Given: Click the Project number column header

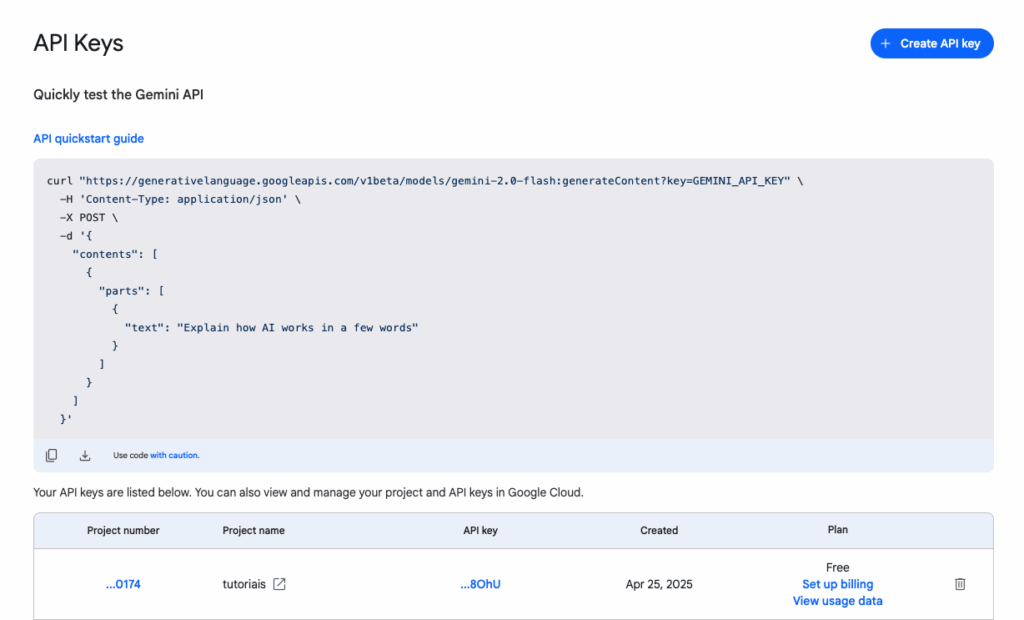Looking at the screenshot, I should point(123,531).
